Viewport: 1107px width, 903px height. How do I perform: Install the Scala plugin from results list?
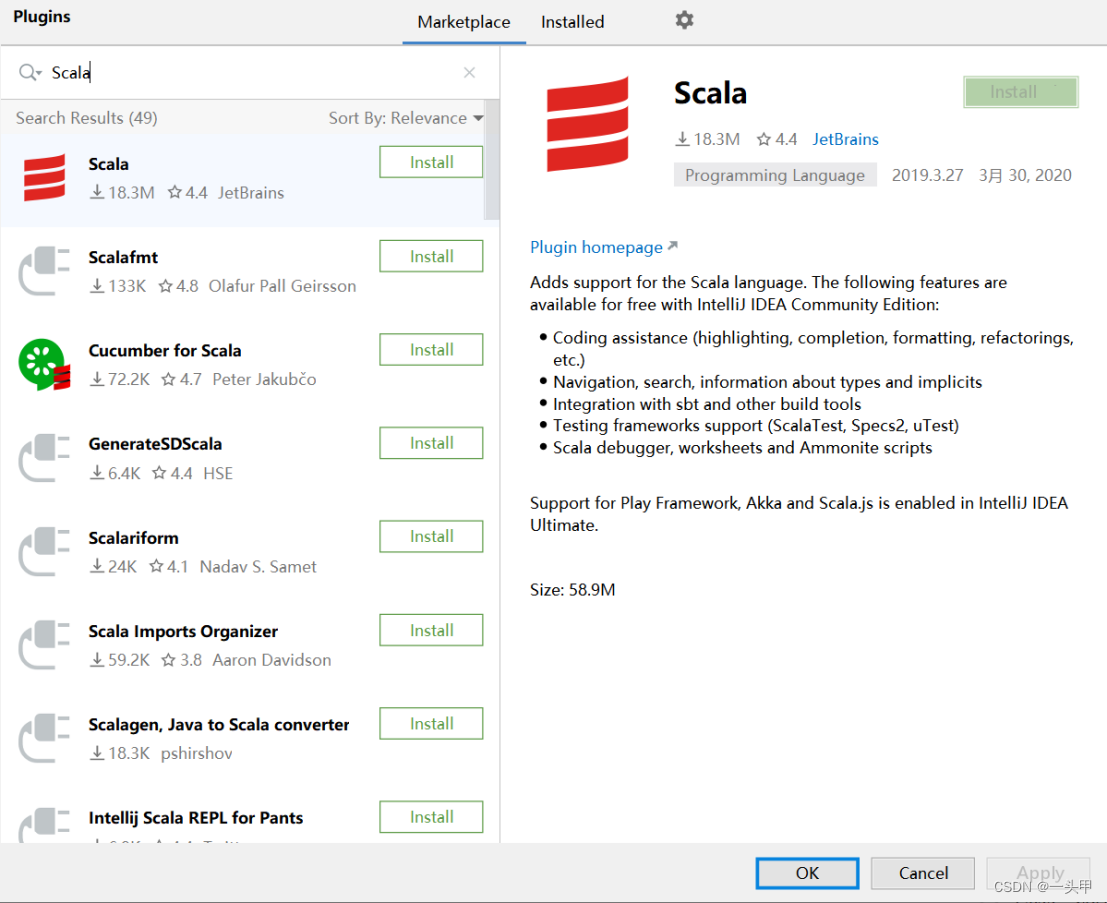click(x=431, y=162)
